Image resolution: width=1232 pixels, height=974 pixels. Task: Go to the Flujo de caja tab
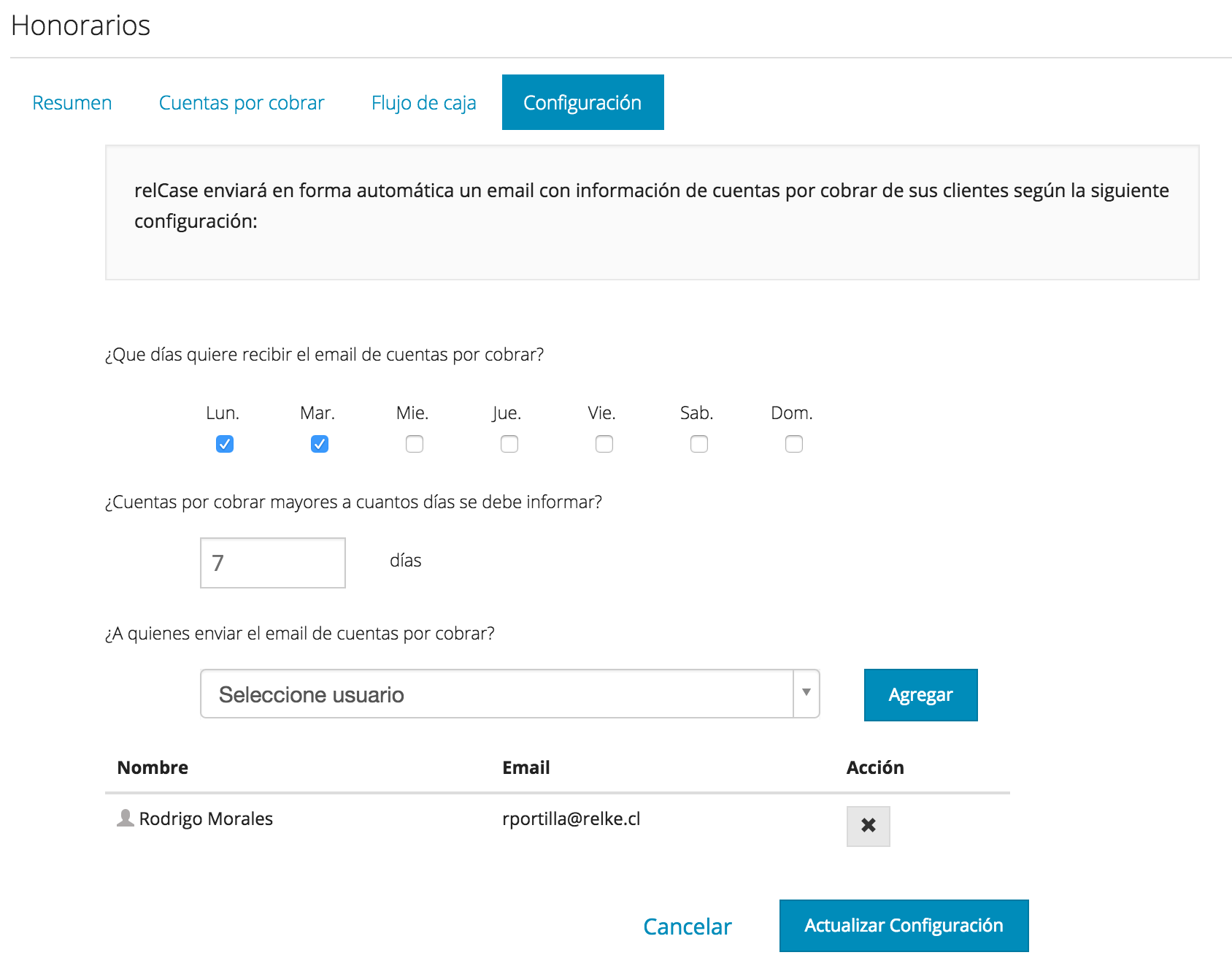coord(424,103)
